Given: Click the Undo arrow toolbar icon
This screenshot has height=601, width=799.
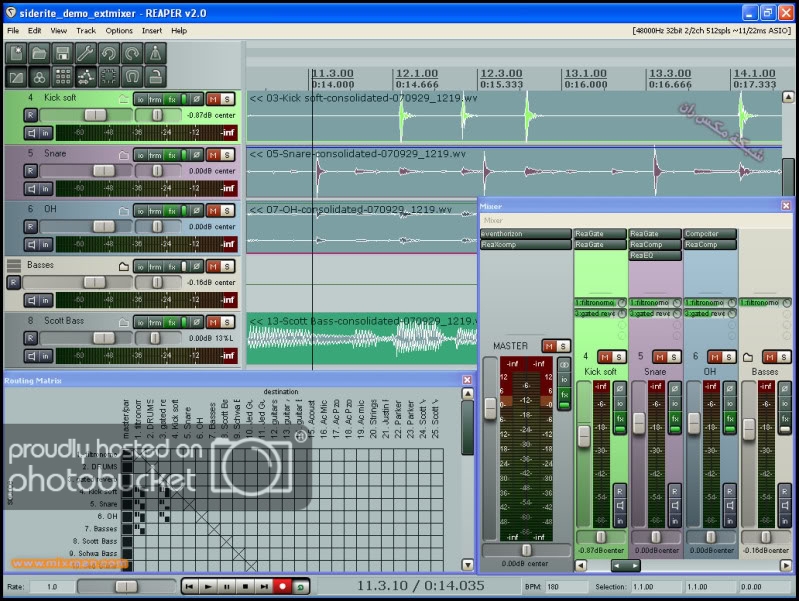Looking at the screenshot, I should (109, 54).
